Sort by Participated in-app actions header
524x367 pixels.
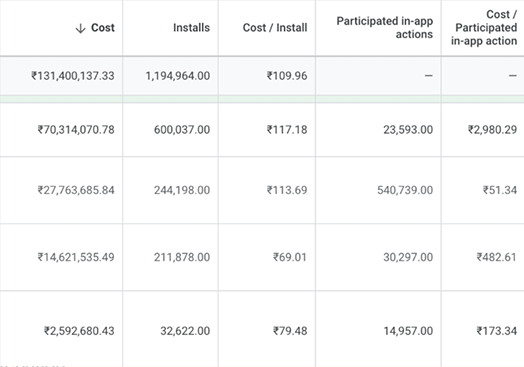click(385, 28)
